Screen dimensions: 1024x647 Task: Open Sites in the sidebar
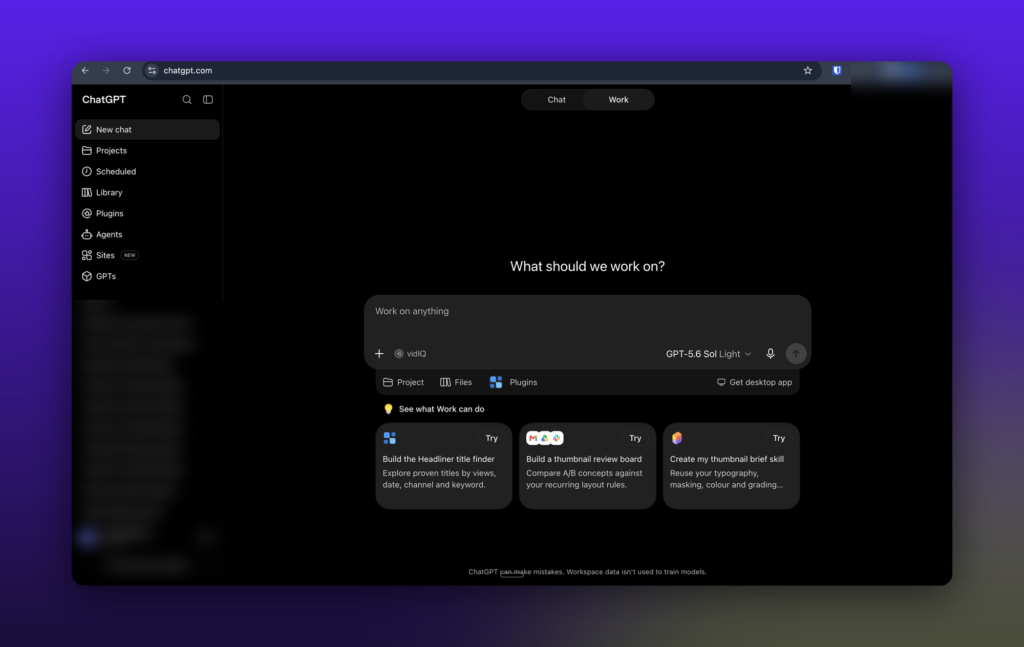[x=148, y=255]
